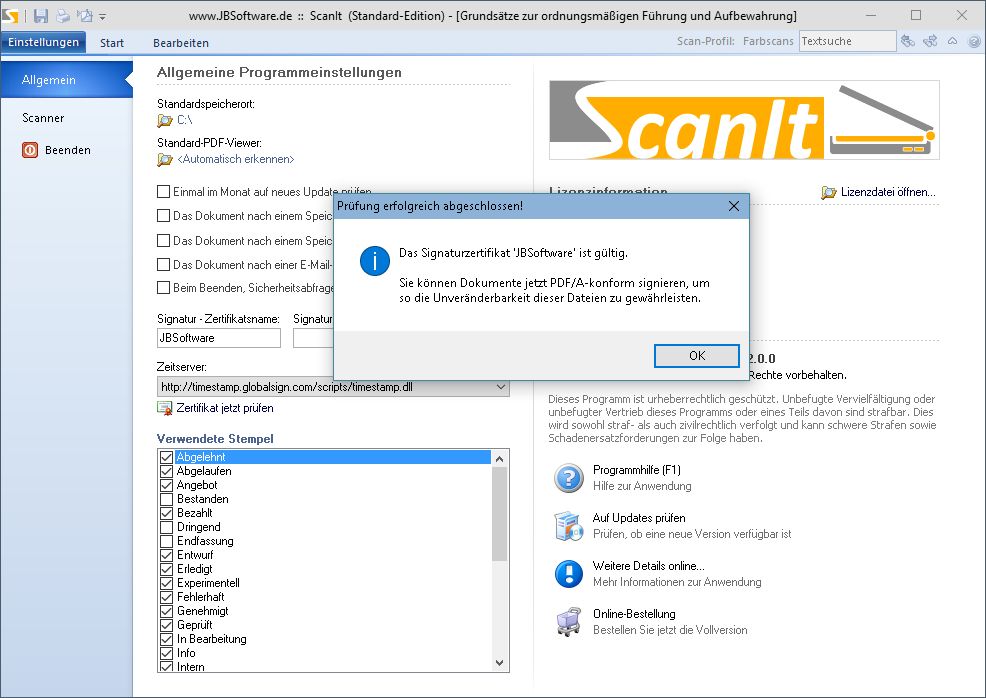Check the Bestanden stamp checkbox
The image size is (986, 698).
(x=167, y=499)
